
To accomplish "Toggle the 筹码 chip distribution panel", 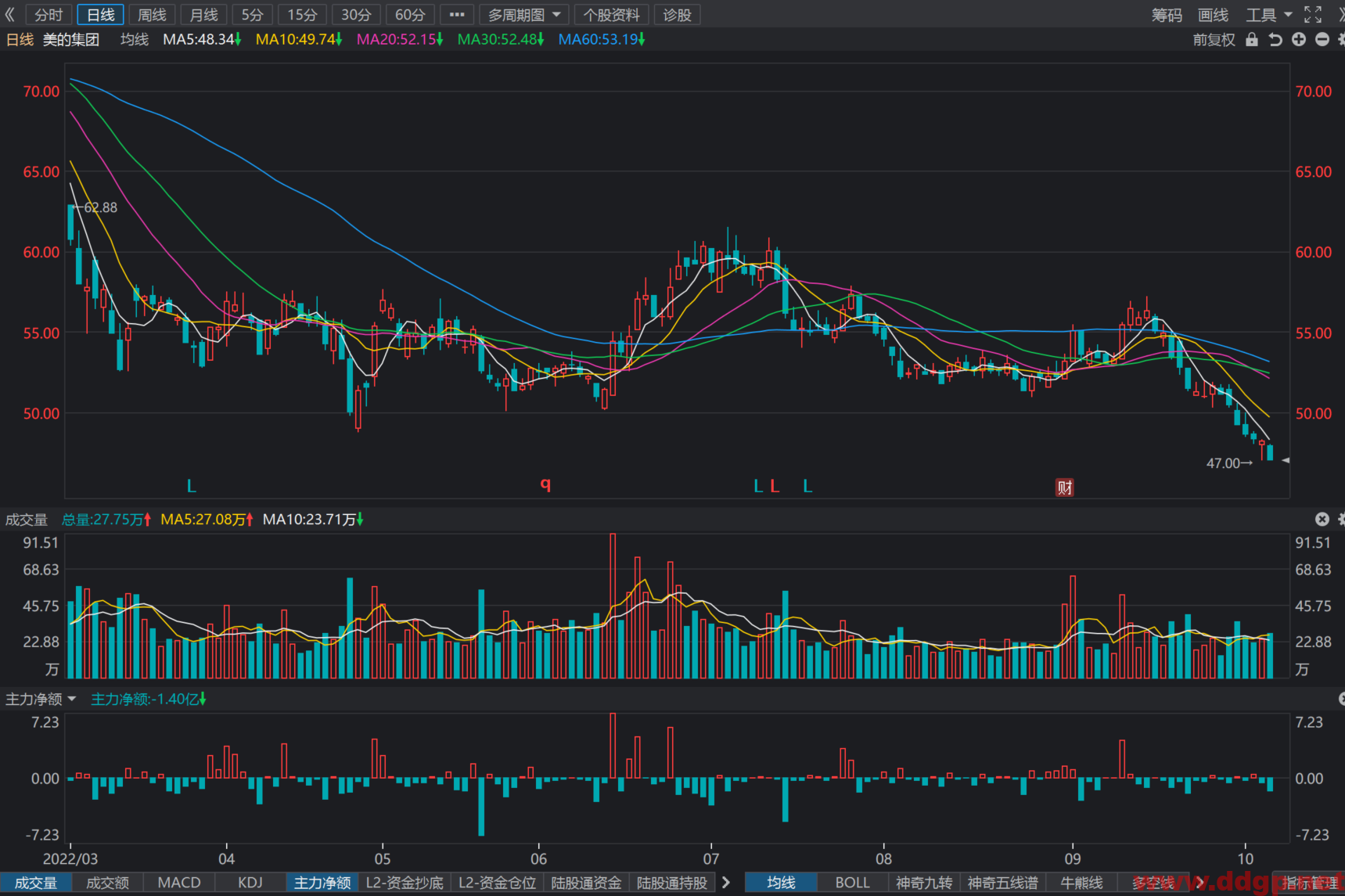I will (1167, 15).
